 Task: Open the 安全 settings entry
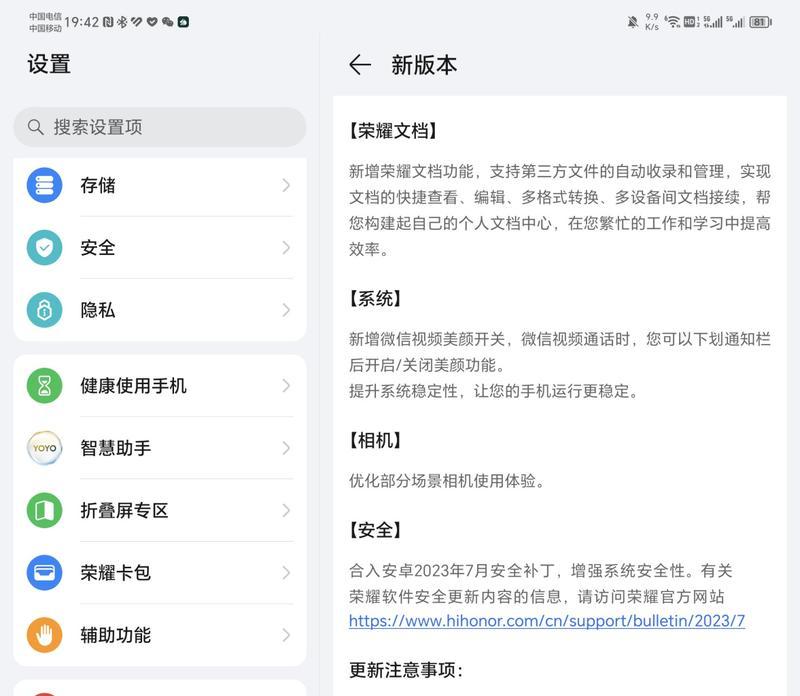point(160,247)
